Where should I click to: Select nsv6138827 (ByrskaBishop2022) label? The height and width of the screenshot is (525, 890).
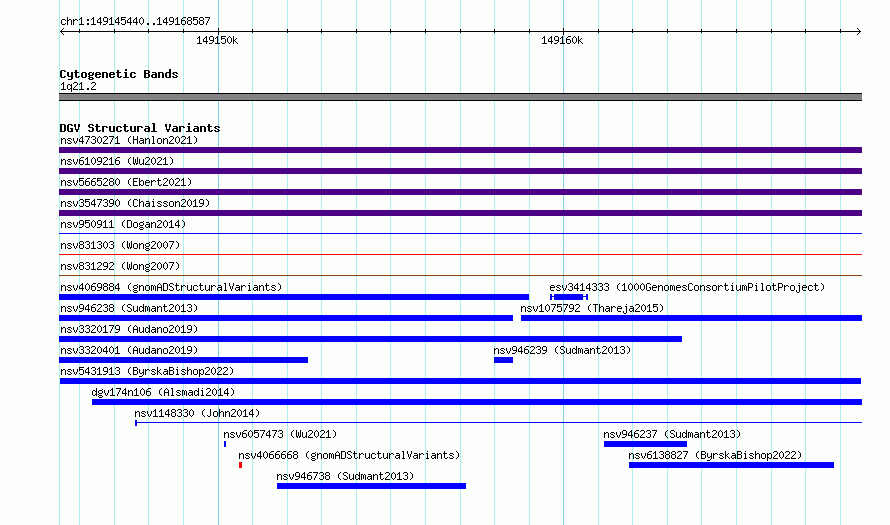coord(715,455)
